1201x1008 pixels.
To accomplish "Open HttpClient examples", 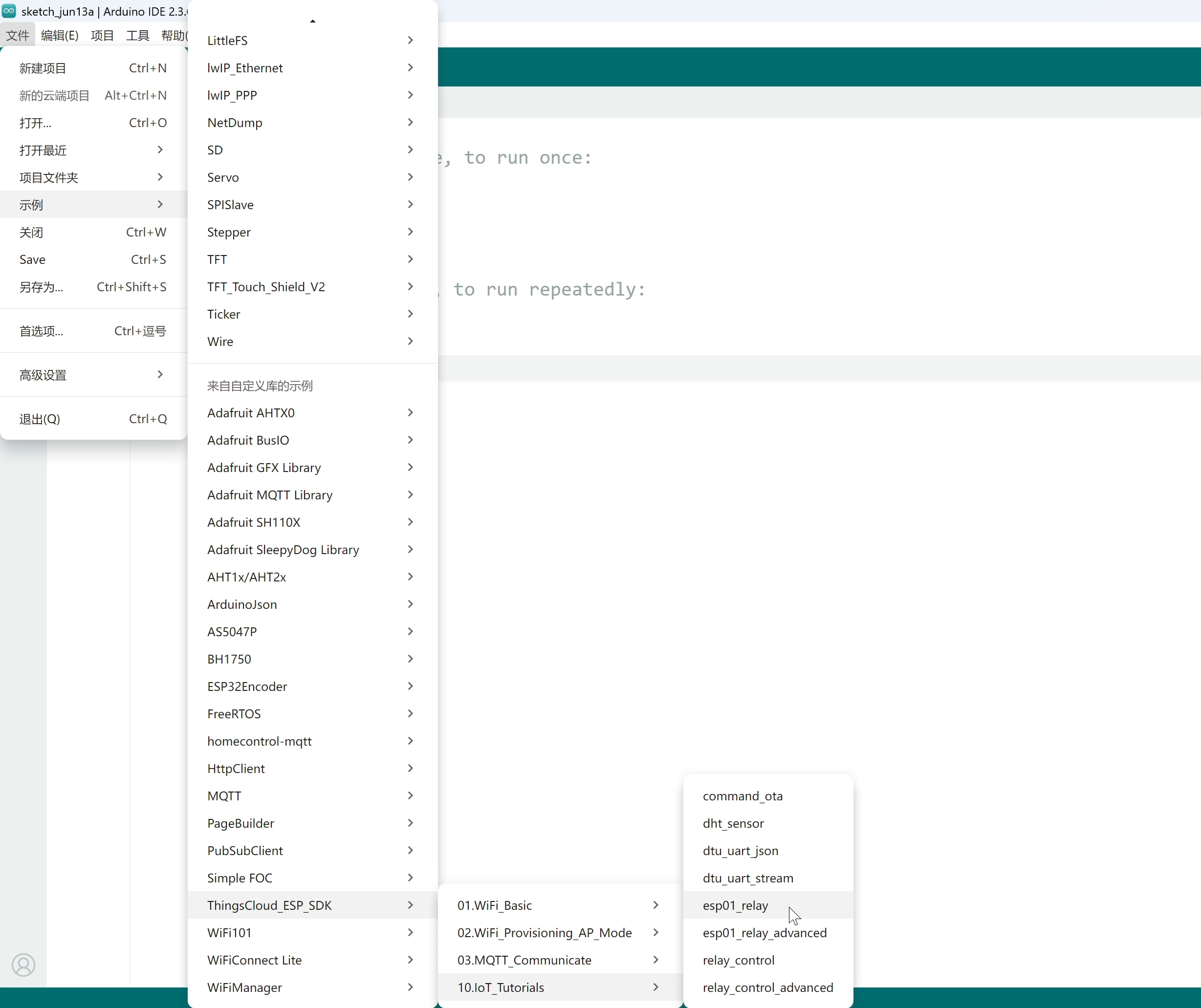I will point(313,769).
